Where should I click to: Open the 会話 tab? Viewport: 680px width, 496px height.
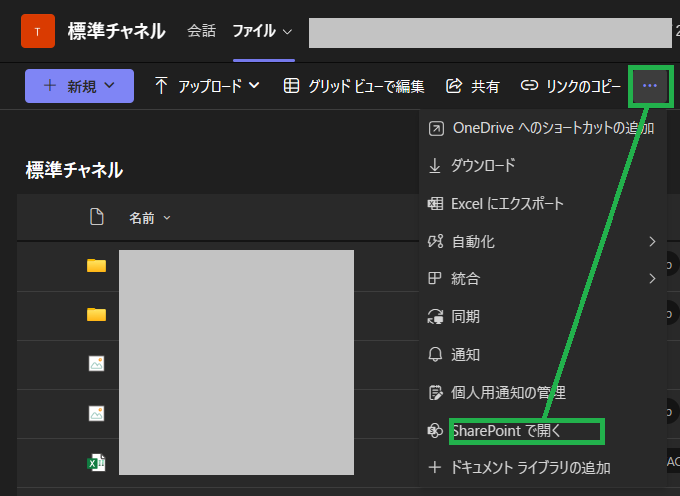(x=201, y=31)
